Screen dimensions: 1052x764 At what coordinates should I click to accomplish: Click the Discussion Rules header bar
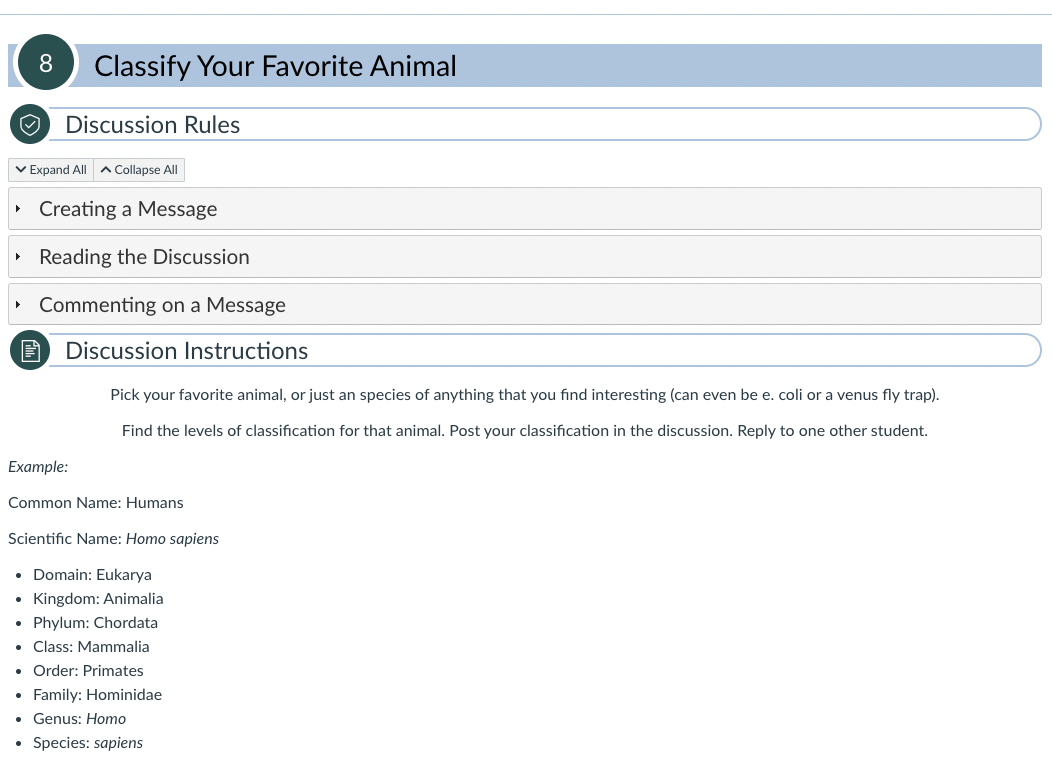545,124
